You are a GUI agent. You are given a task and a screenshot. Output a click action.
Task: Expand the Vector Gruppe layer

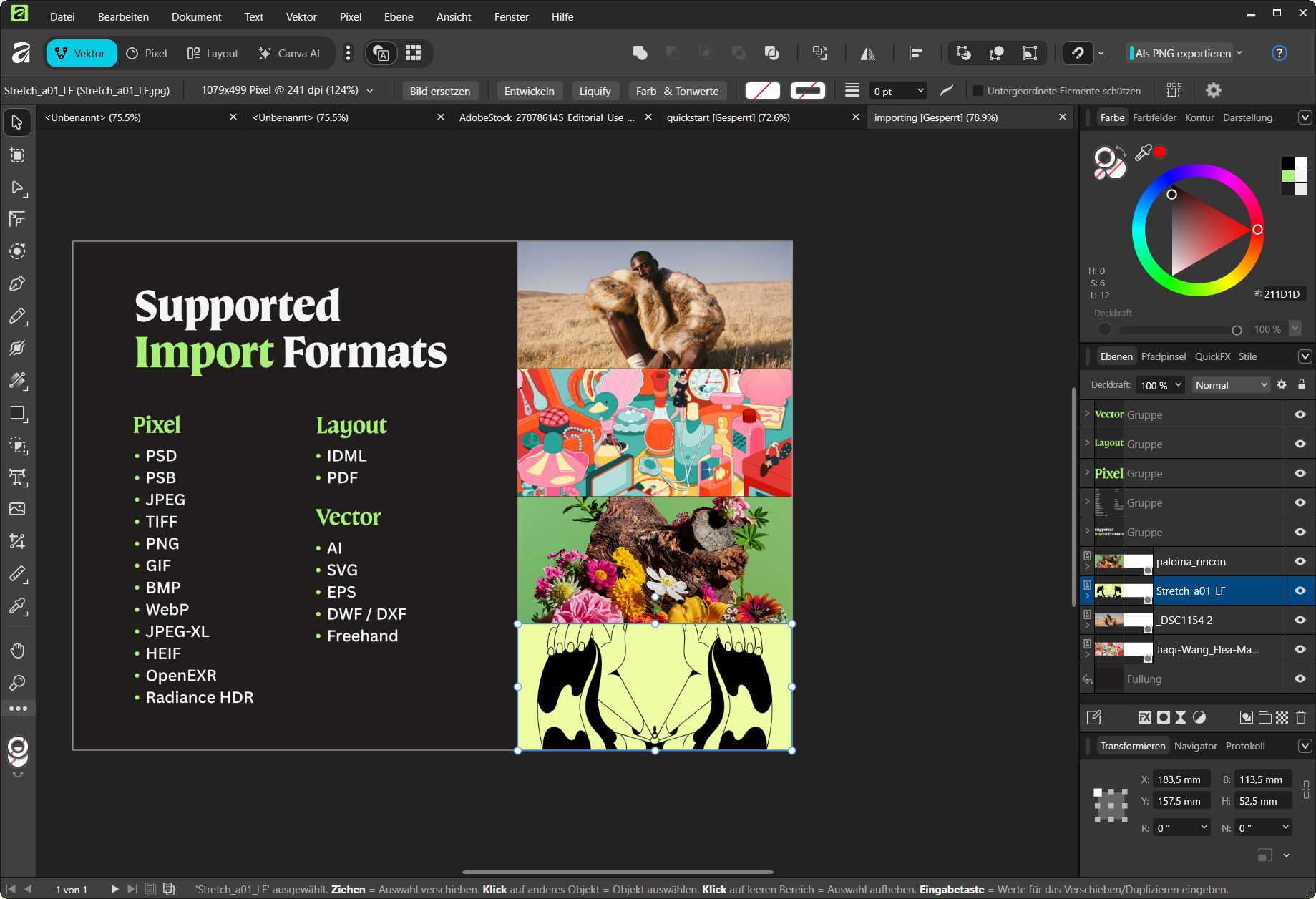pyautogui.click(x=1087, y=414)
